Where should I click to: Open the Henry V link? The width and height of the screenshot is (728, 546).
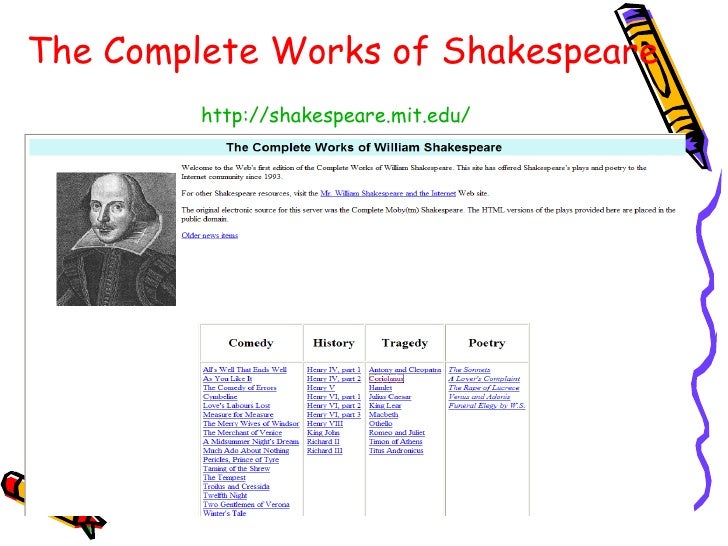321,388
